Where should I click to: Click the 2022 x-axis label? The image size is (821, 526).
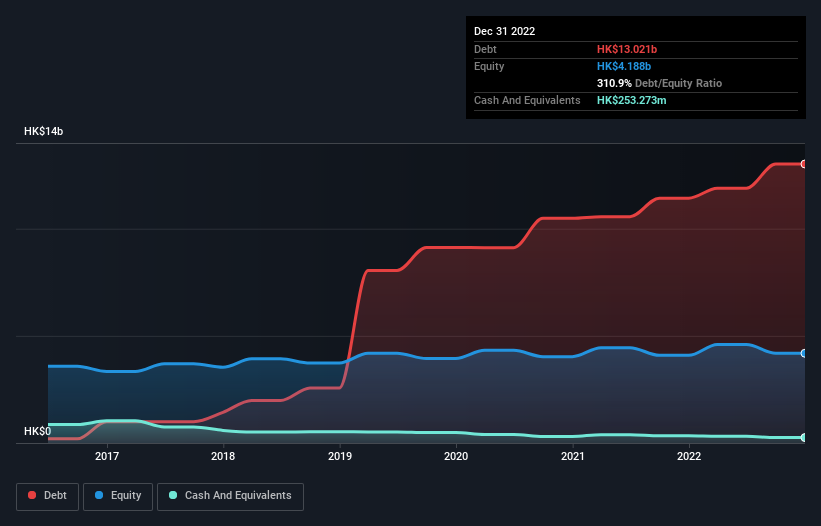[689, 456]
